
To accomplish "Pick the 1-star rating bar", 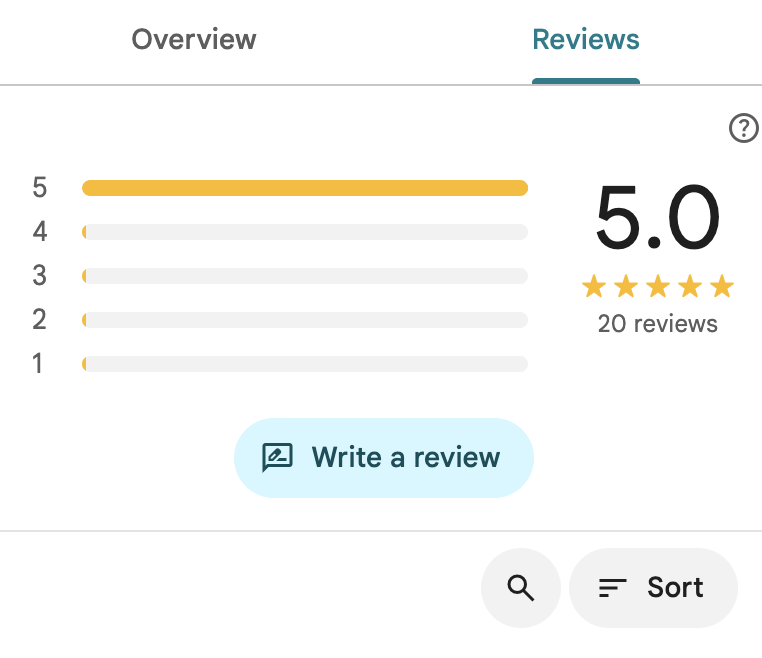I will [x=305, y=363].
